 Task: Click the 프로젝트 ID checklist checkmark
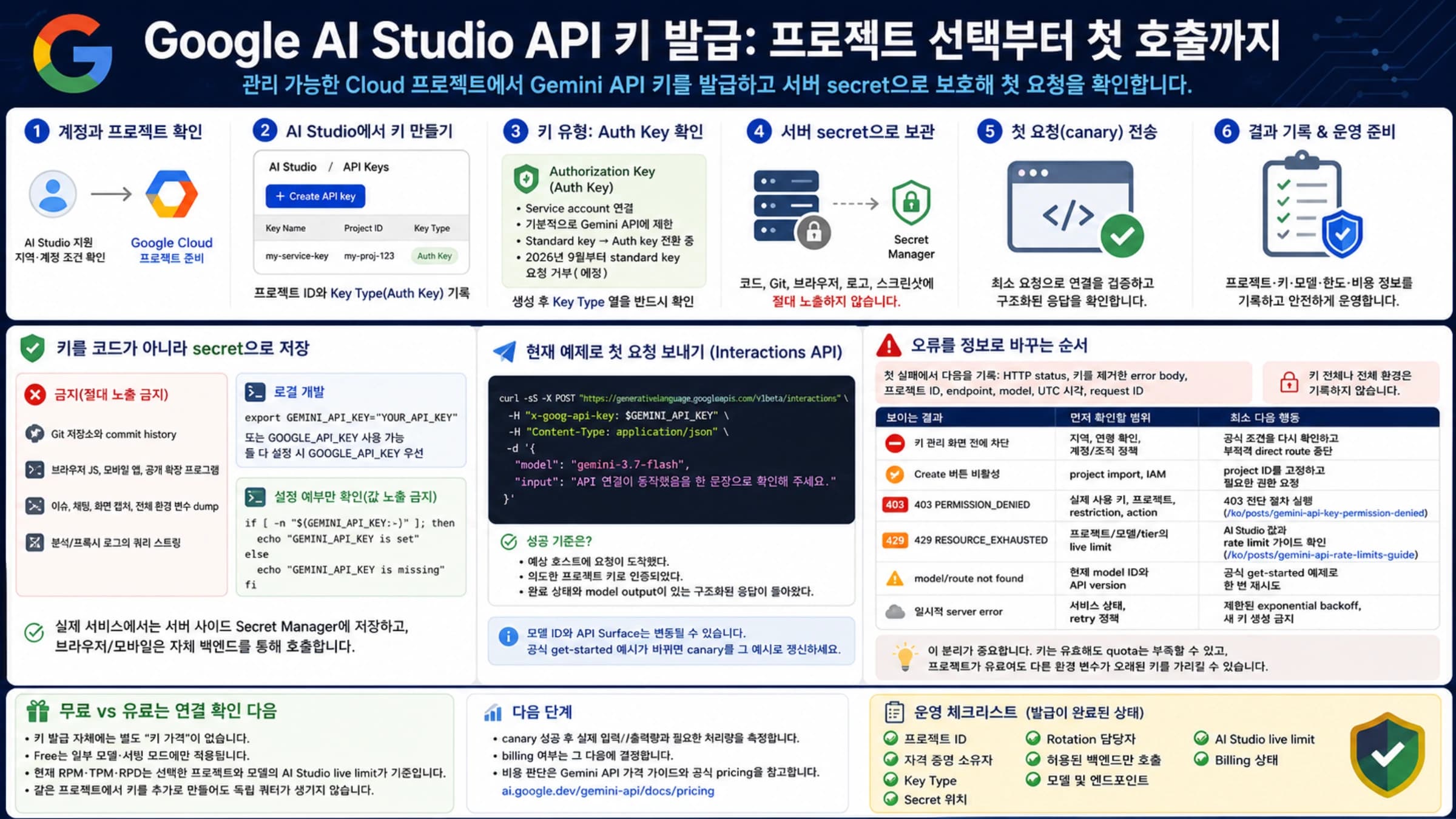(891, 738)
